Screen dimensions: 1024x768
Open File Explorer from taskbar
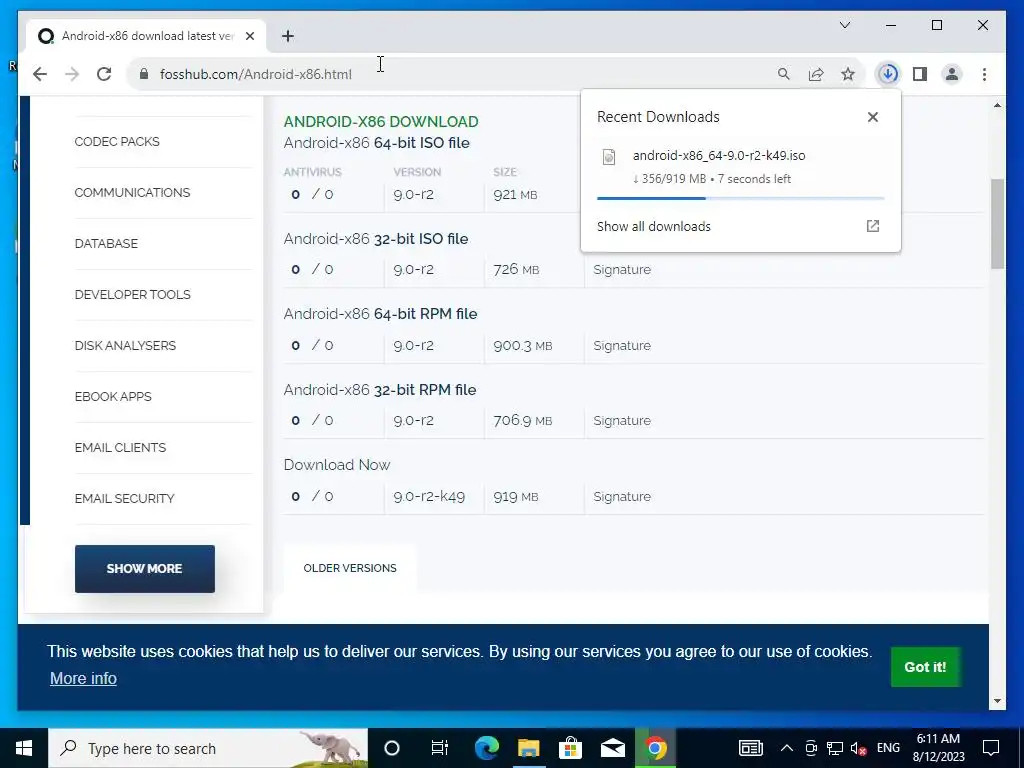[x=528, y=748]
